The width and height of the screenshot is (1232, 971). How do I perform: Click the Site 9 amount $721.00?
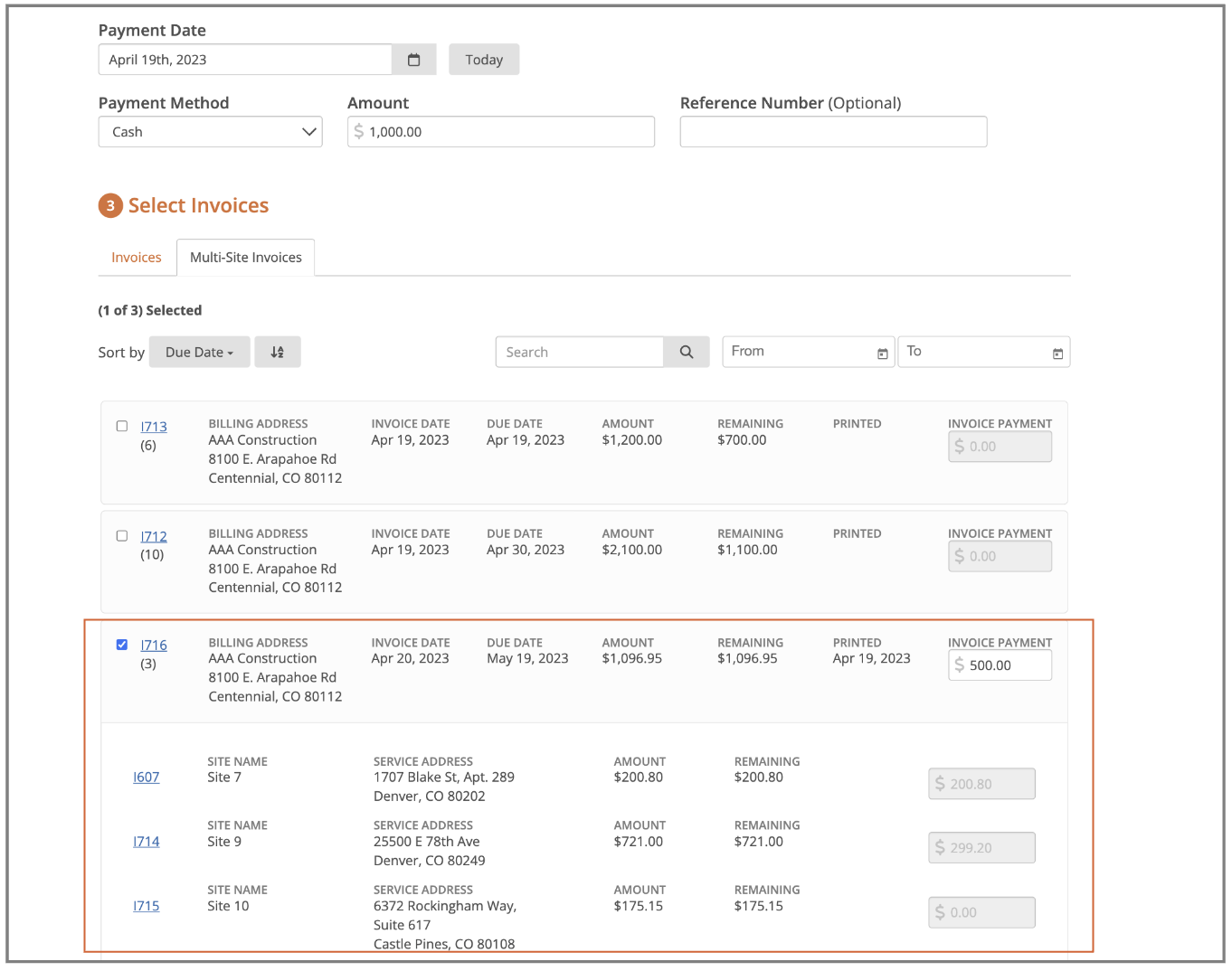[639, 842]
